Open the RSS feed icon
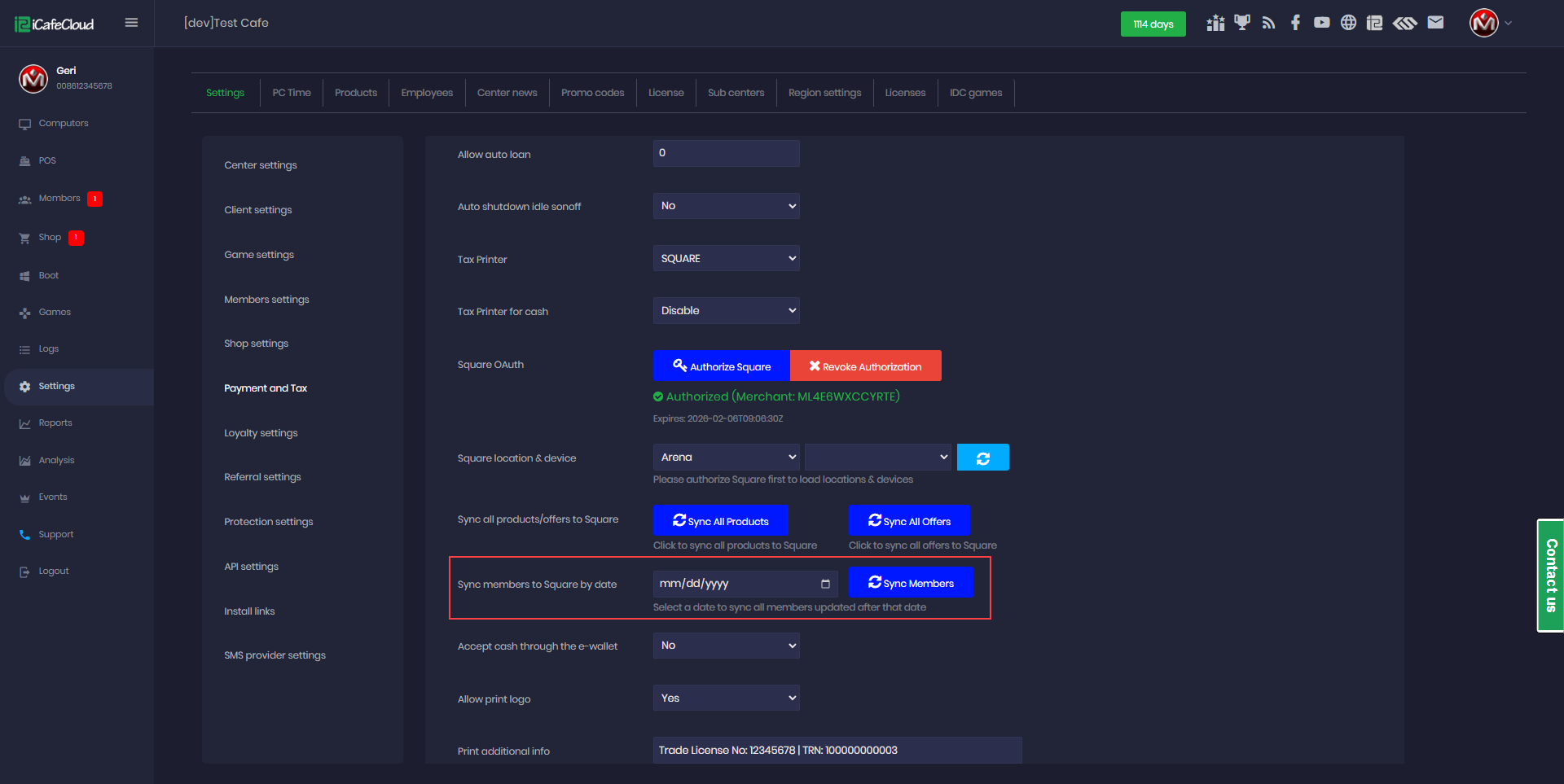 [1268, 23]
